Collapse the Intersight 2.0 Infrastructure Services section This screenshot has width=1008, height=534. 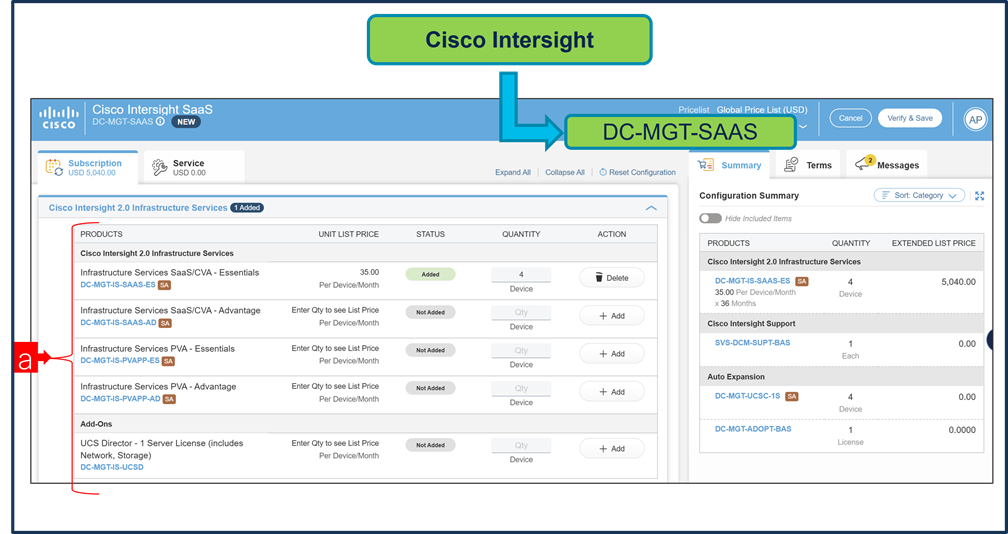coord(651,208)
